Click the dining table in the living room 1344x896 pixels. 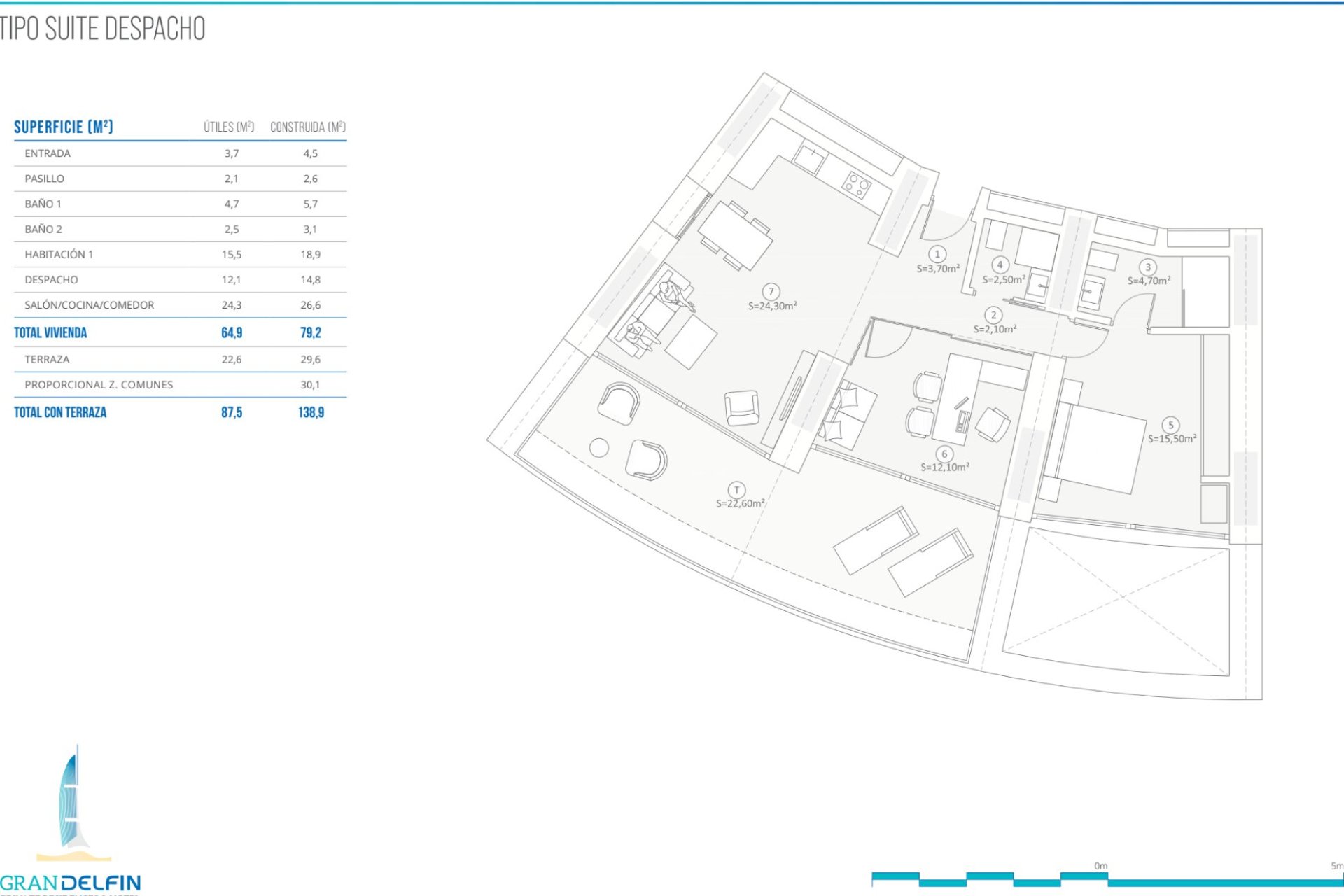click(736, 236)
